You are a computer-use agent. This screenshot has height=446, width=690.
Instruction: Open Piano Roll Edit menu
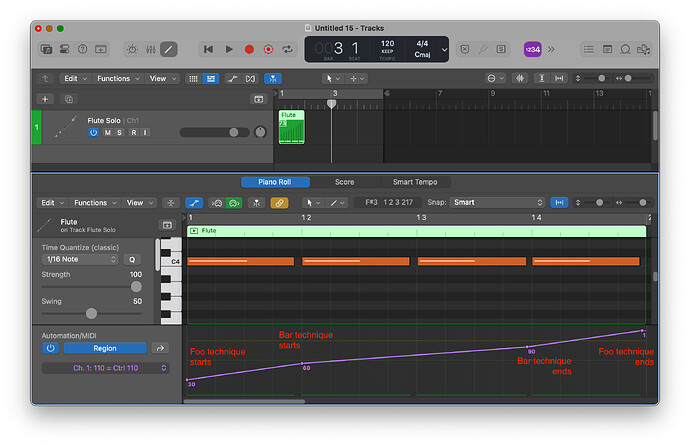click(x=52, y=203)
